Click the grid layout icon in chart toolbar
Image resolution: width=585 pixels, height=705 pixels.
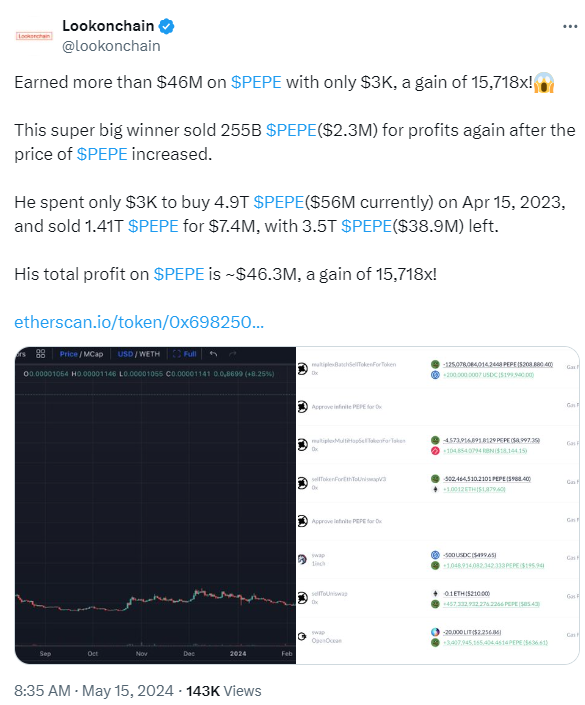point(40,354)
